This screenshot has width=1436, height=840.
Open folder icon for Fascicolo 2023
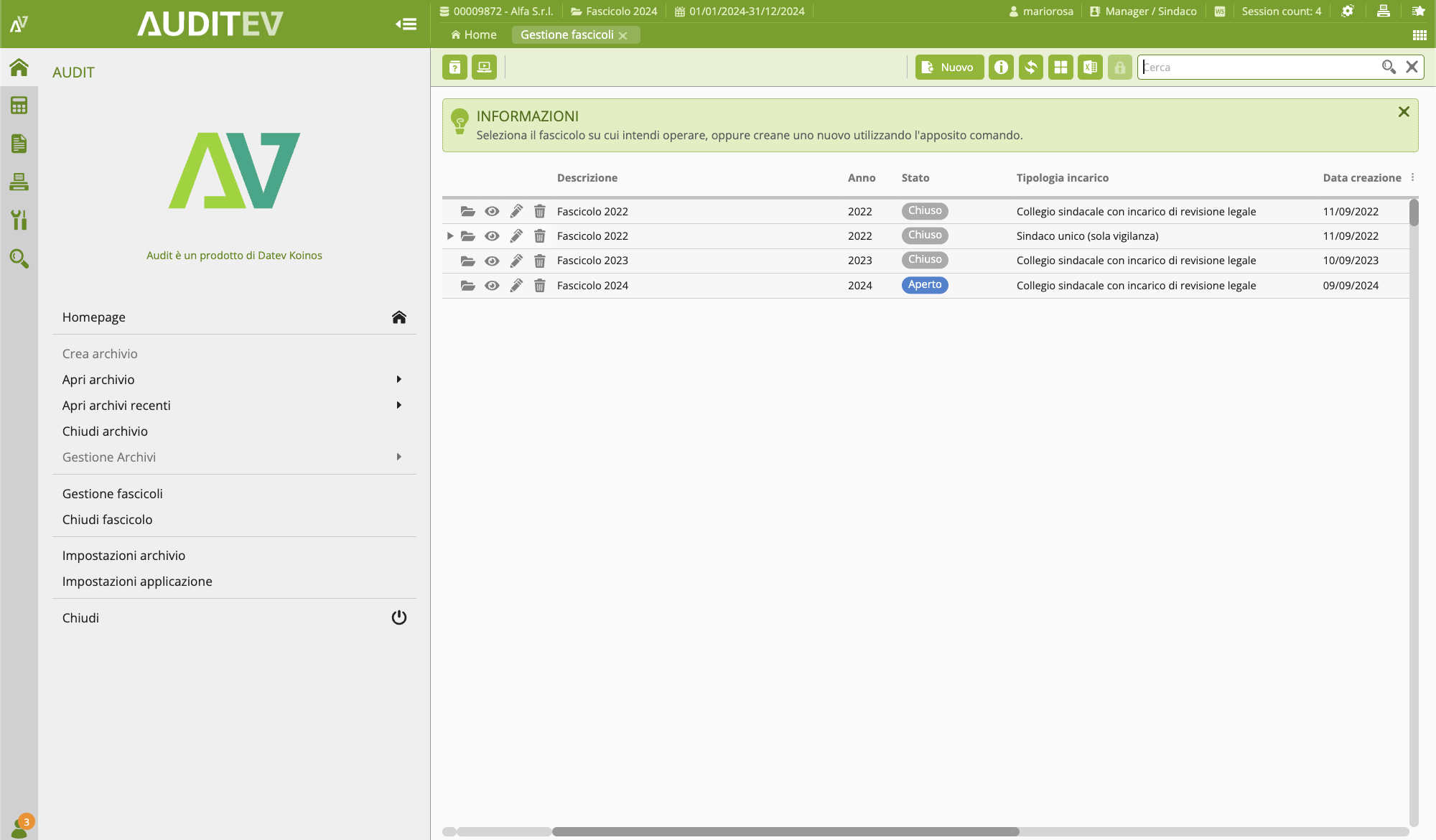point(467,261)
